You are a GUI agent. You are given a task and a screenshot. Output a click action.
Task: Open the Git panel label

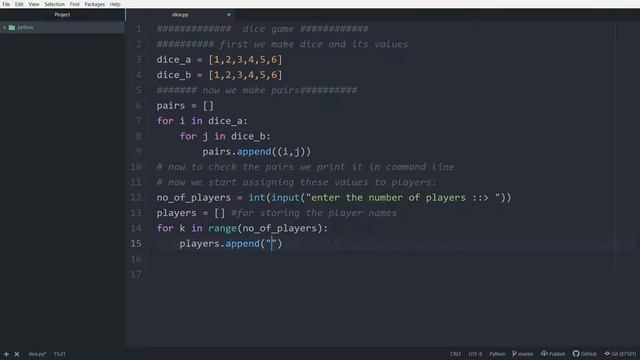624,354
